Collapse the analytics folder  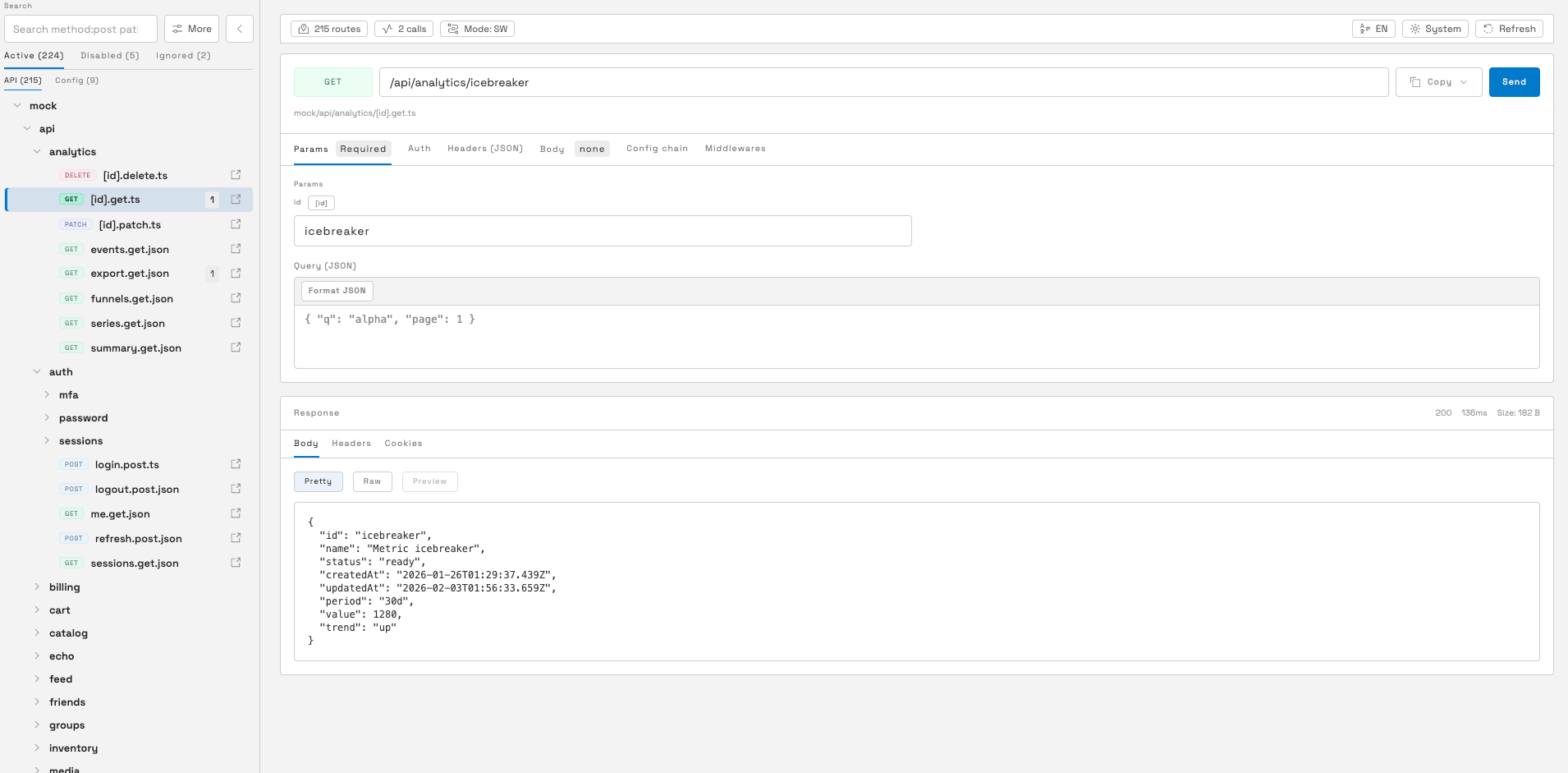[x=37, y=152]
